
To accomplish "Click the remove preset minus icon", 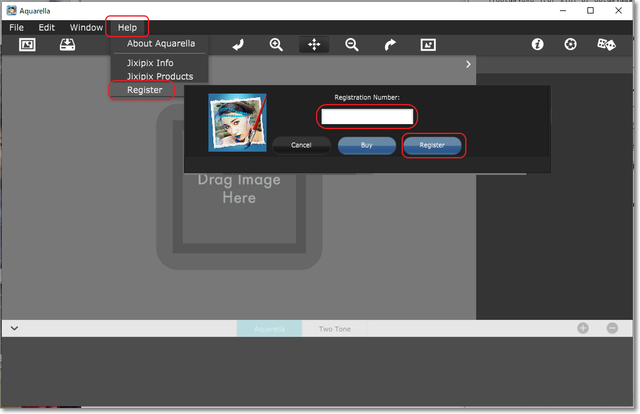I will point(612,328).
